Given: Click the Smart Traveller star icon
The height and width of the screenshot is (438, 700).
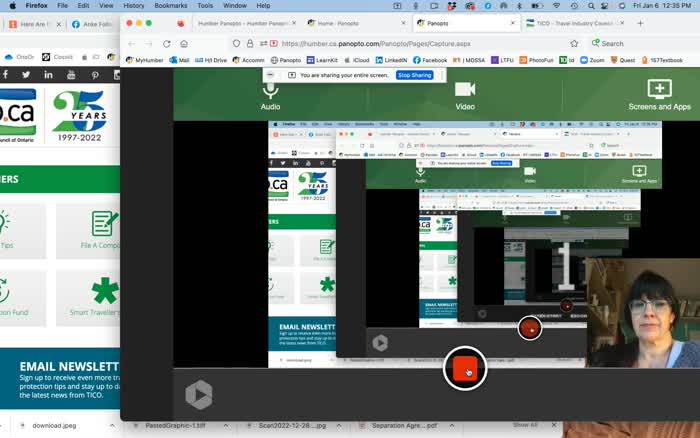Looking at the screenshot, I should coord(105,292).
